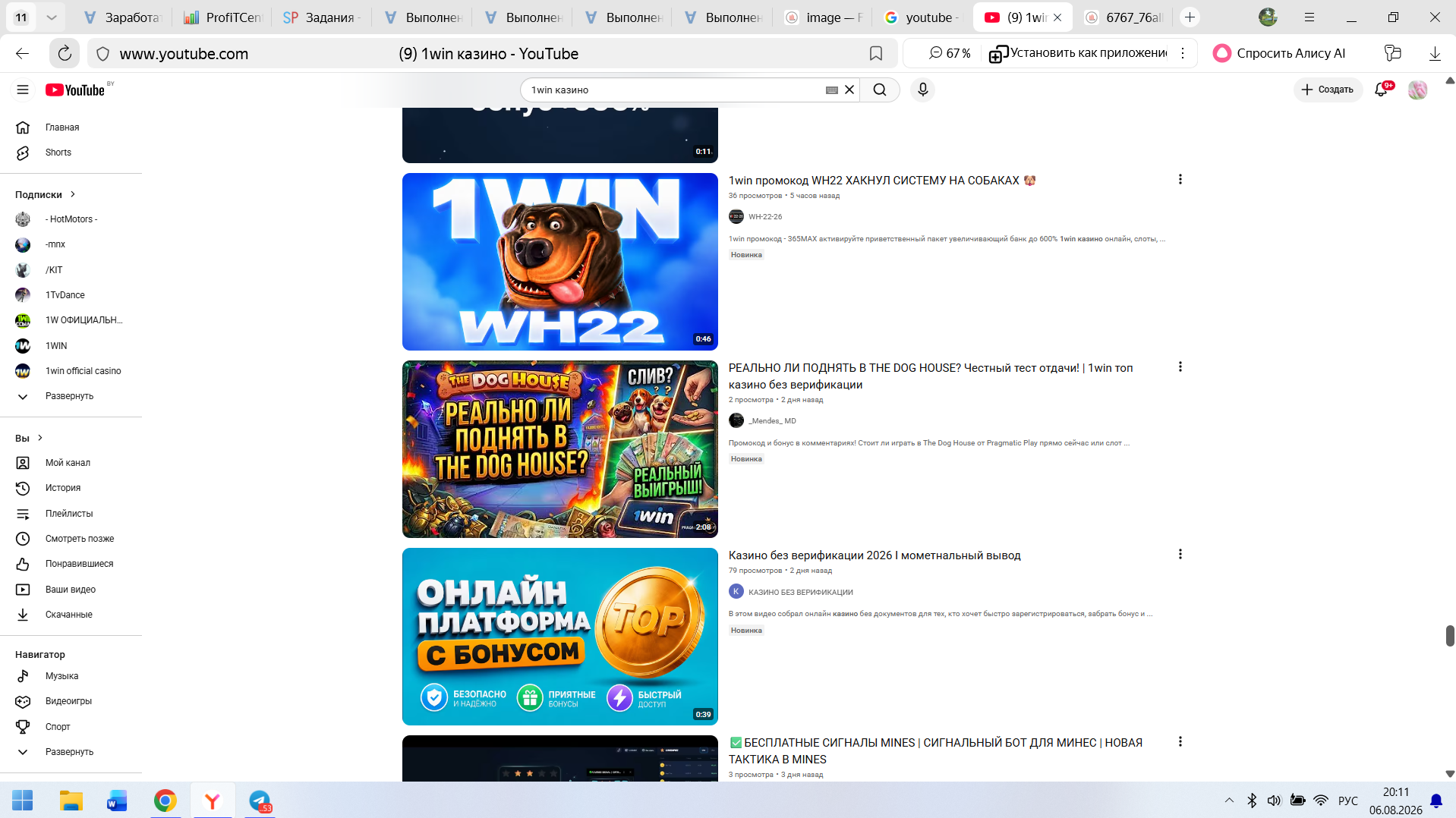Click Установить как приложение button
The width and height of the screenshot is (1456, 818).
tap(1079, 53)
